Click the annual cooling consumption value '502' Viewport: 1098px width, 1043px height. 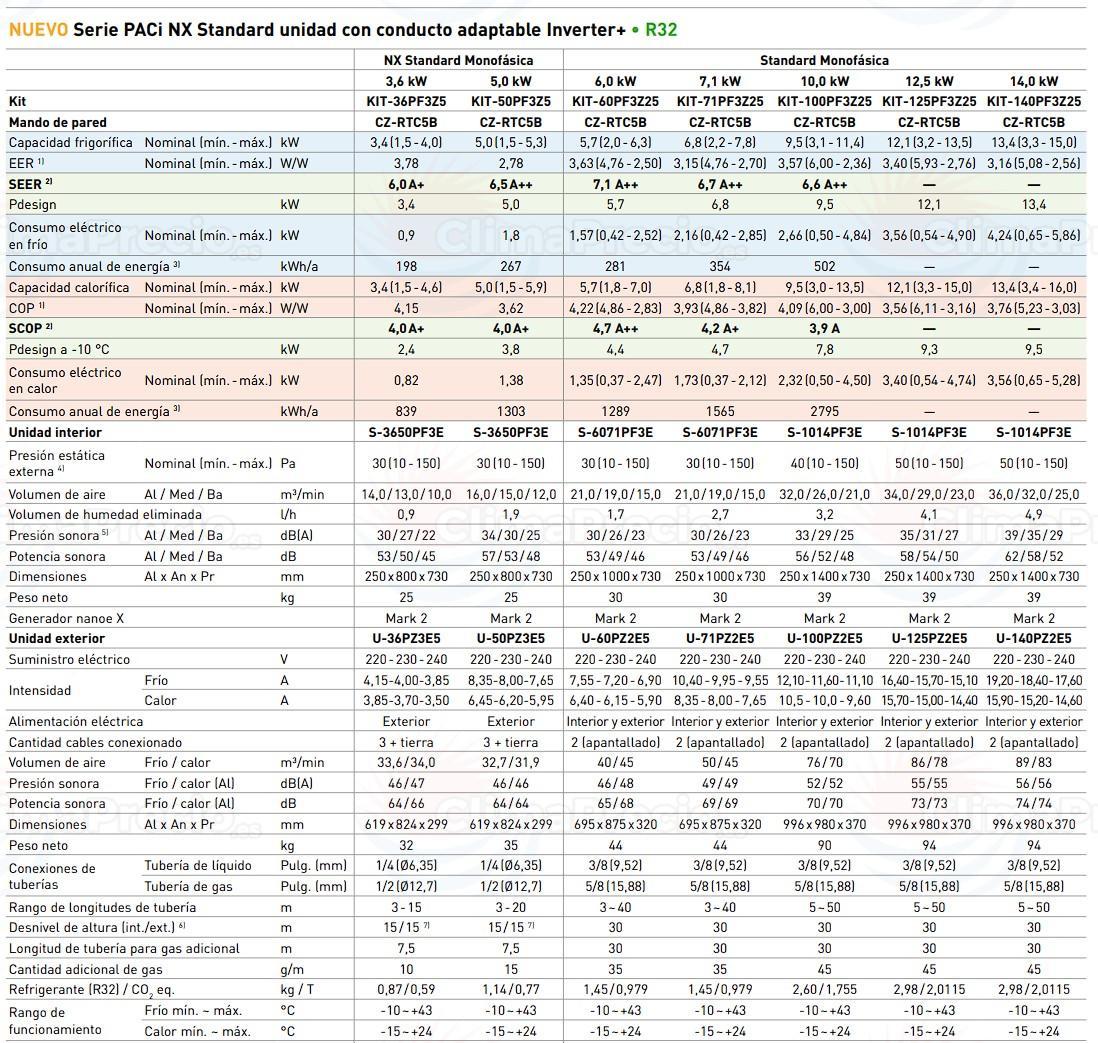click(824, 266)
